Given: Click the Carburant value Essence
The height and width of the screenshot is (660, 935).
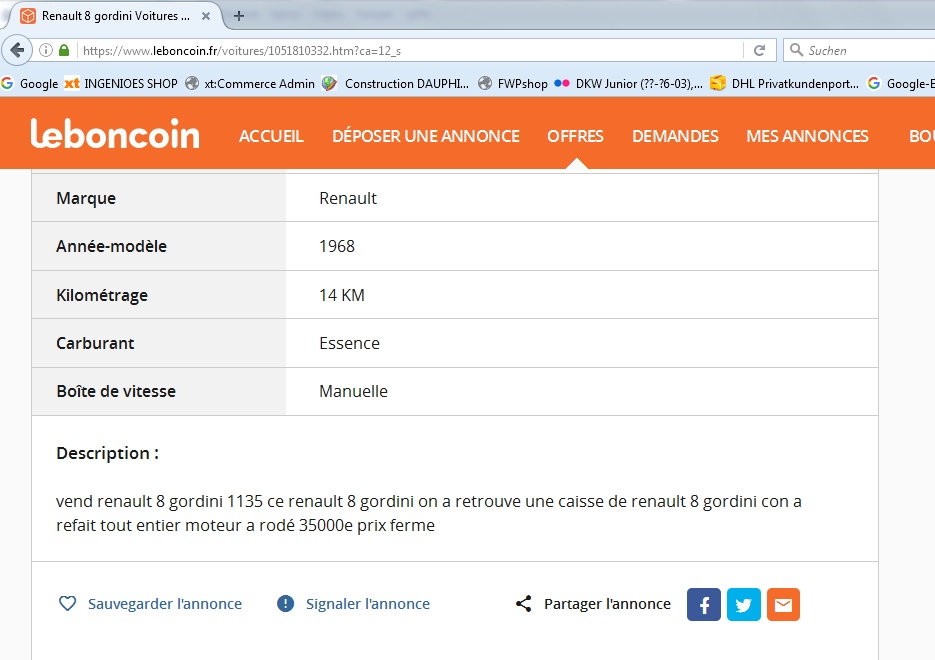Looking at the screenshot, I should 349,343.
